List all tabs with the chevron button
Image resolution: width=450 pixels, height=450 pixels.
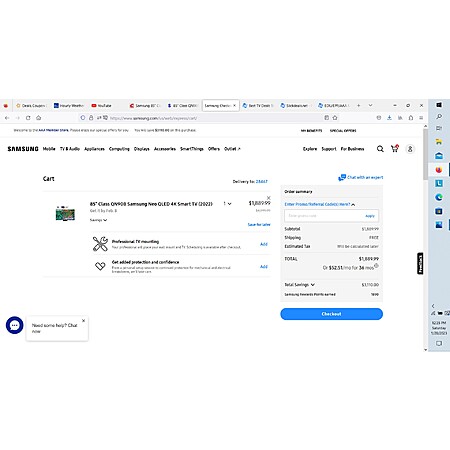tap(370, 105)
